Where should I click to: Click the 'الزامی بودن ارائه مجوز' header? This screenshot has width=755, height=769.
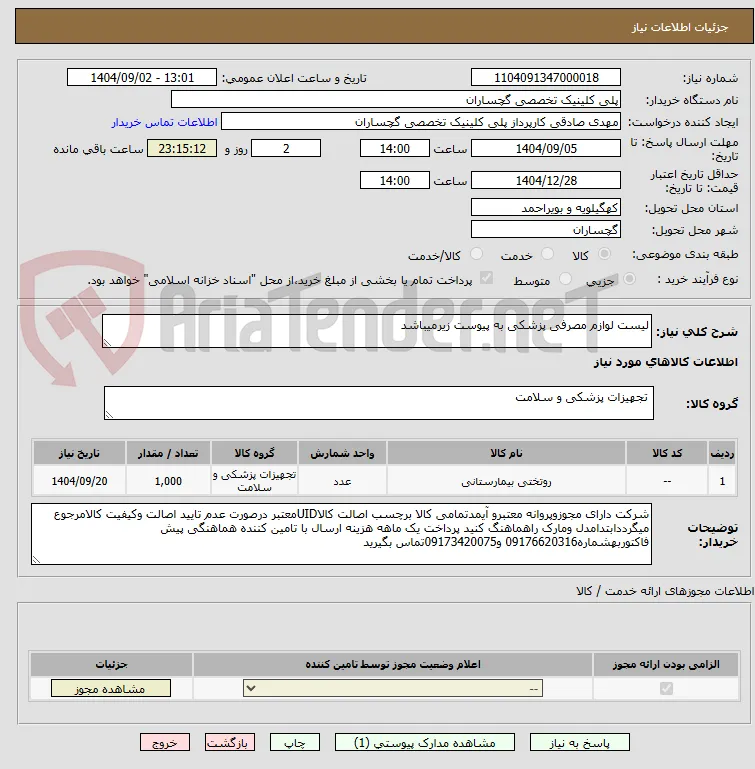click(x=666, y=664)
